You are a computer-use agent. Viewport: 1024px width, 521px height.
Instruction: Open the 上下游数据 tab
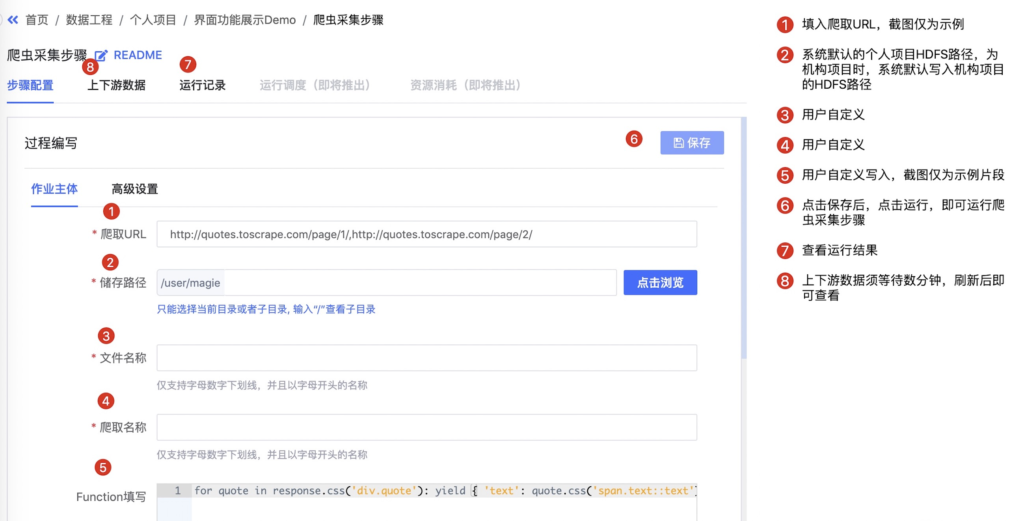point(116,85)
